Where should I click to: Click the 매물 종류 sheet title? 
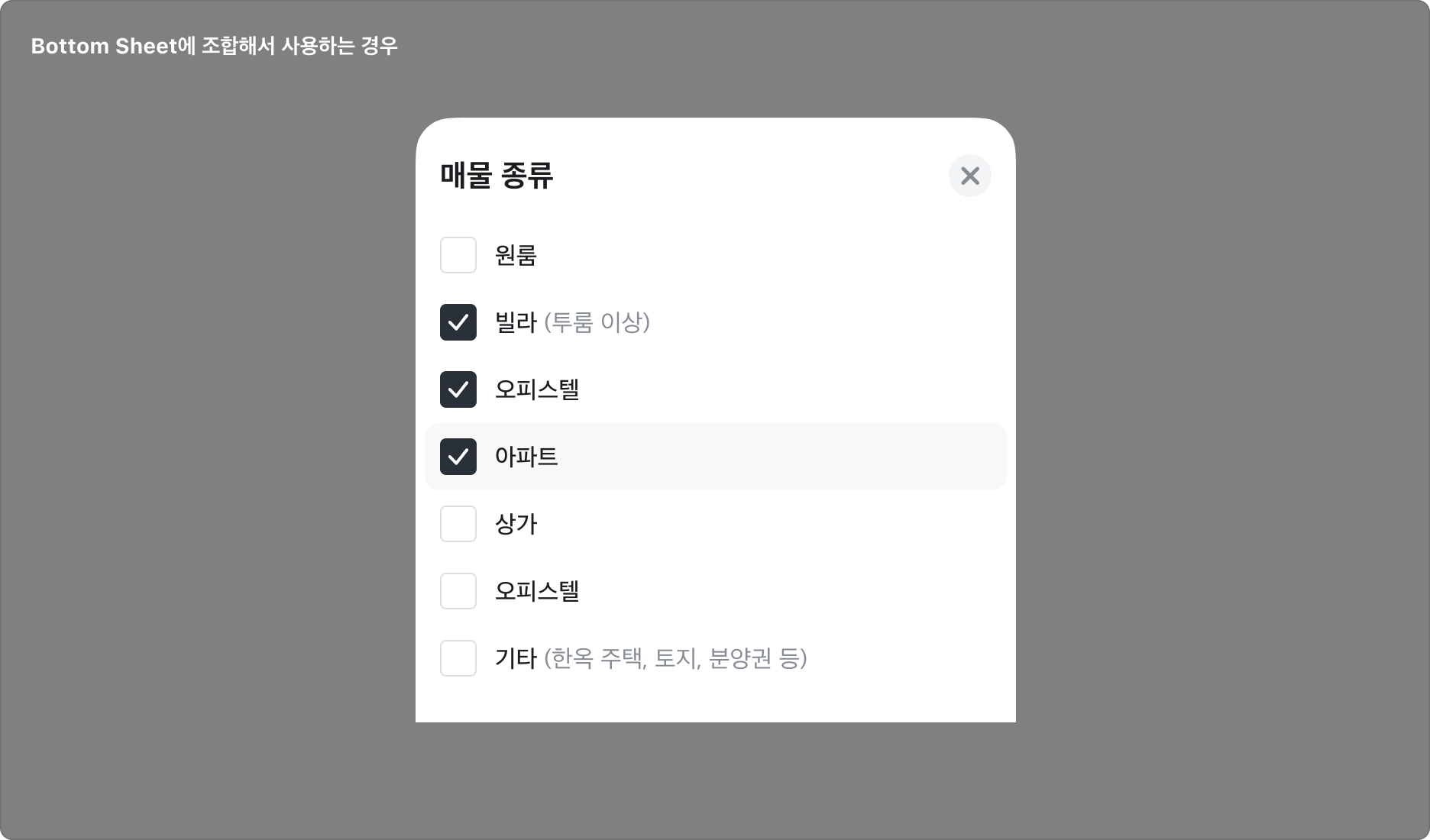point(497,176)
